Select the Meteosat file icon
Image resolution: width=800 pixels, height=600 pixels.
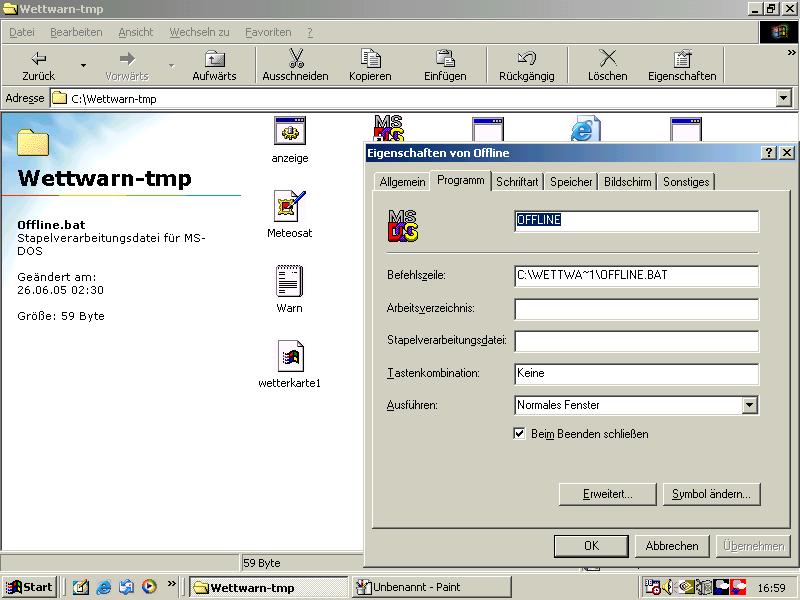click(x=289, y=207)
